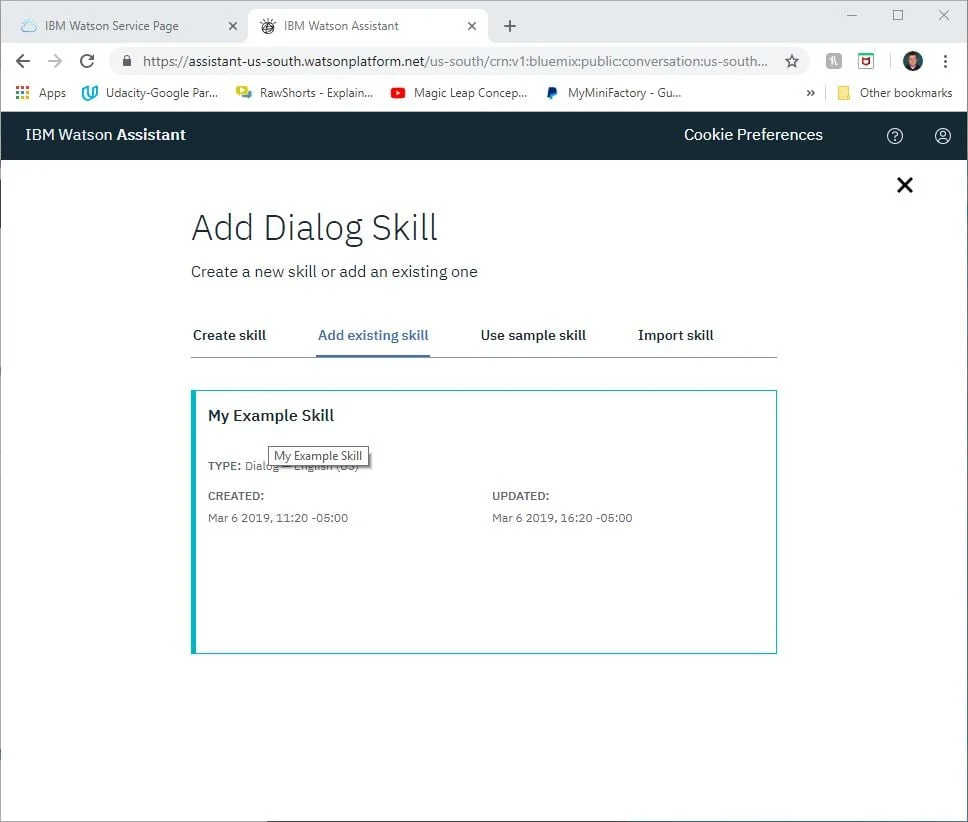Go back to previous page

pyautogui.click(x=23, y=61)
